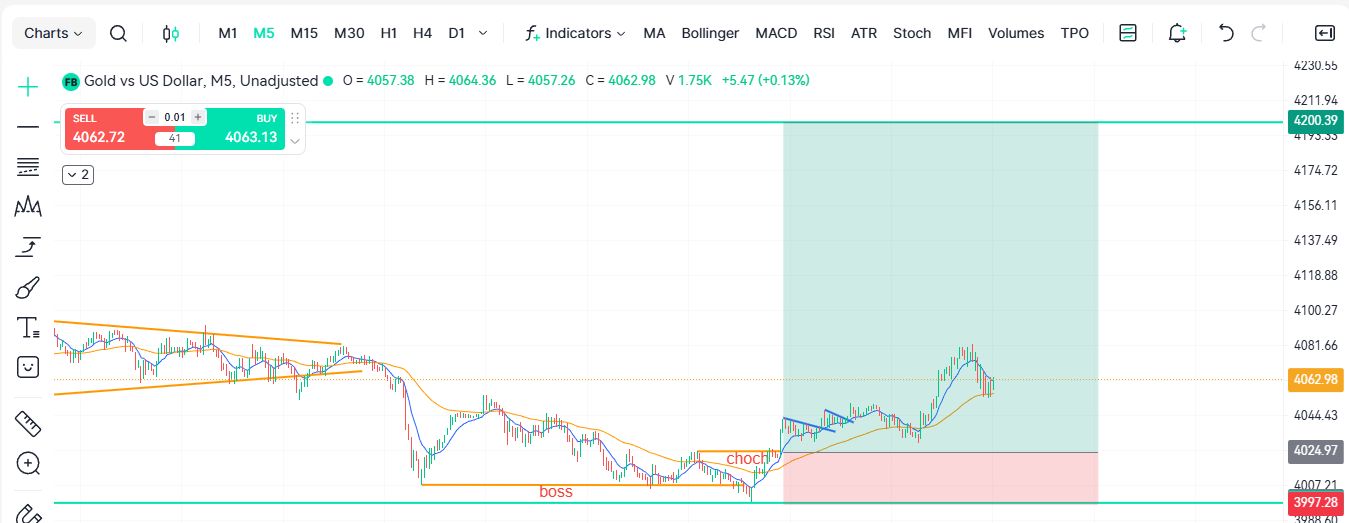Open the emoji sticker tool
1349x523 pixels.
tap(28, 367)
